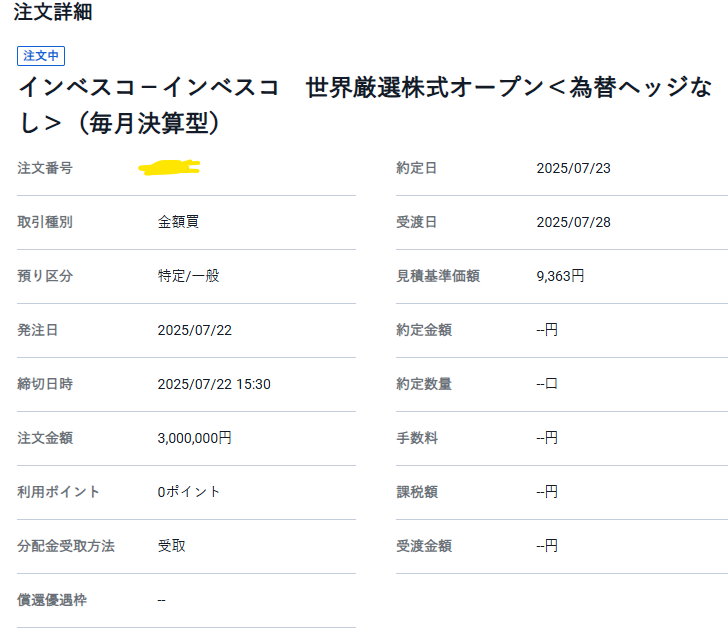Click the 締切日時 label
Viewport: 728px width, 638px height.
(45, 384)
